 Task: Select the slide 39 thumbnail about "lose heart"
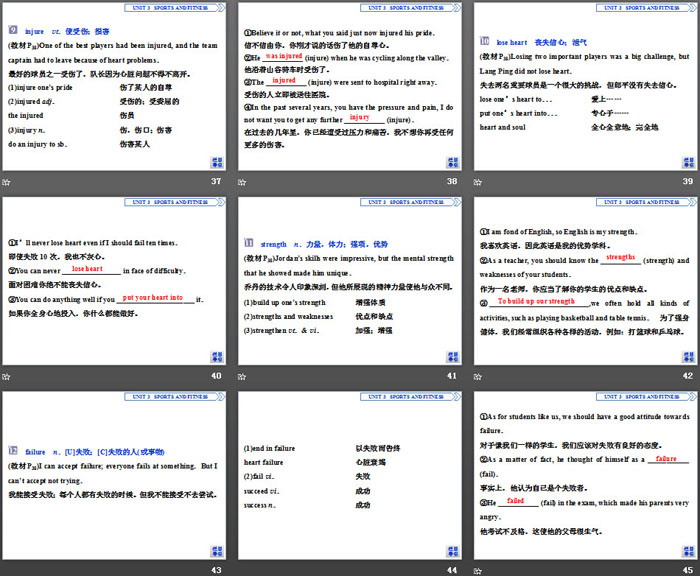click(585, 86)
